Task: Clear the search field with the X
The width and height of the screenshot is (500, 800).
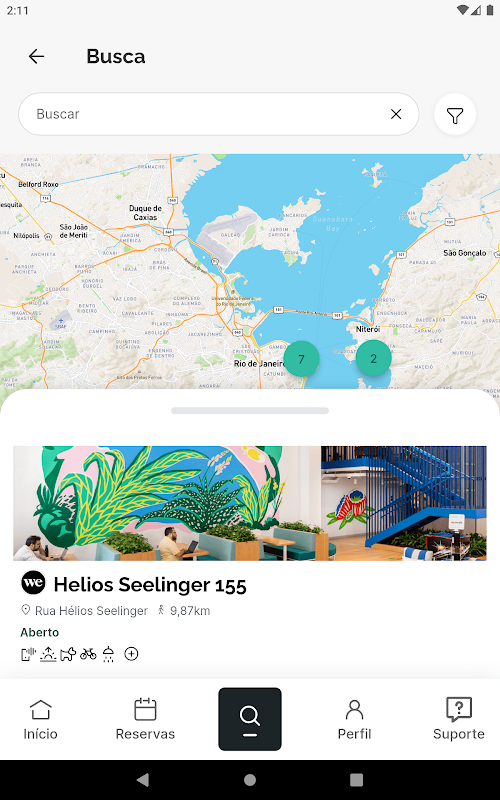Action: [396, 114]
